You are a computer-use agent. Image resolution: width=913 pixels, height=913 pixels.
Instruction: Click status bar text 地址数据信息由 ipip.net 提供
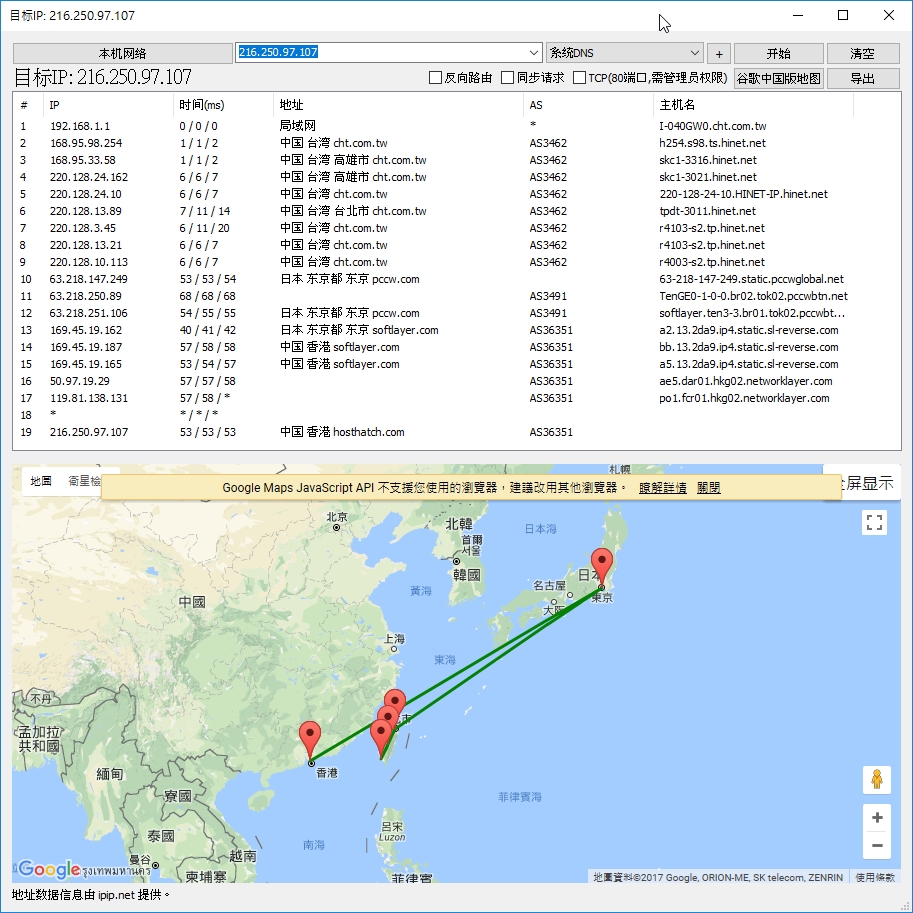click(90, 895)
